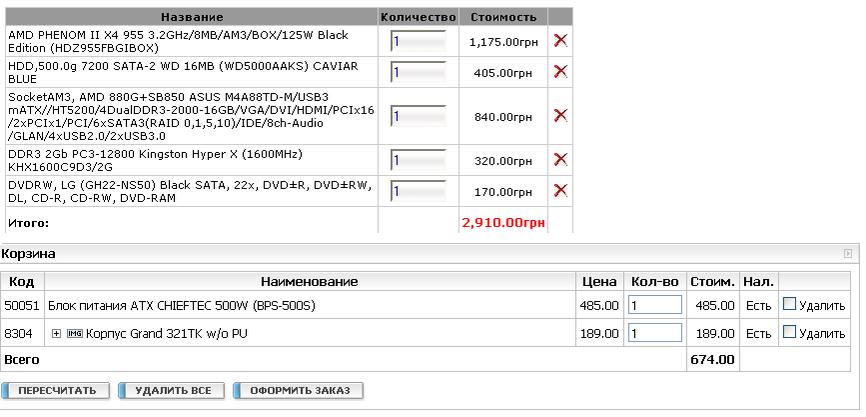The height and width of the screenshot is (417, 866).
Task: Expand the Корпус Grand 321TK row
Action: (x=56, y=333)
